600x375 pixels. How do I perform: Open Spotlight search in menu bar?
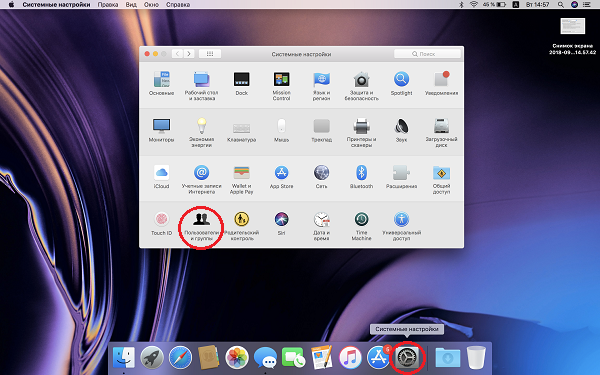(x=561, y=5)
